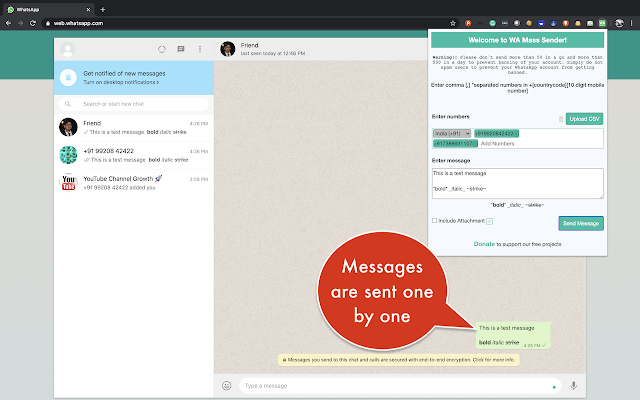640x400 pixels.
Task: Click the 'Enter message' label
Action: 451,161
